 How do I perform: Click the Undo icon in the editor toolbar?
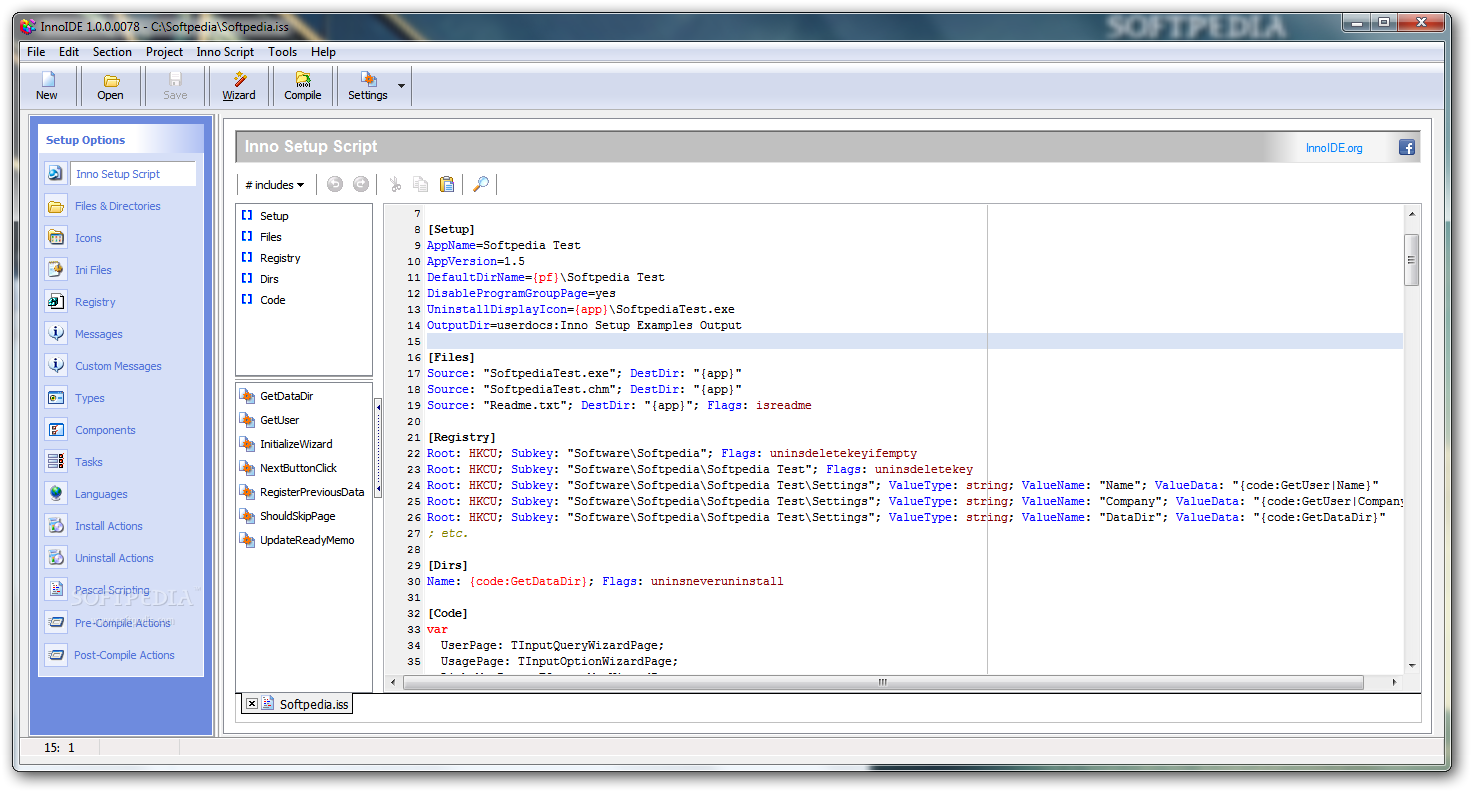(x=335, y=184)
